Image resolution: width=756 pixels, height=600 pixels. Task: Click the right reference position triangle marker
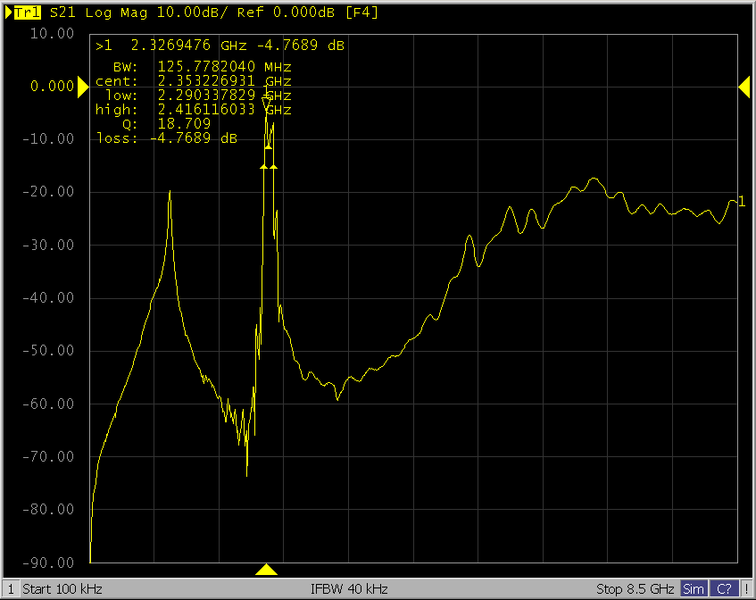744,87
